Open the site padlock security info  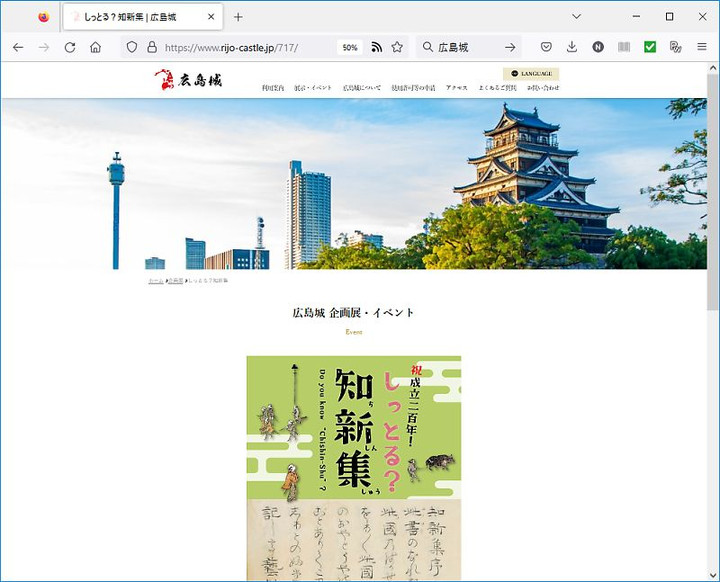pyautogui.click(x=152, y=47)
